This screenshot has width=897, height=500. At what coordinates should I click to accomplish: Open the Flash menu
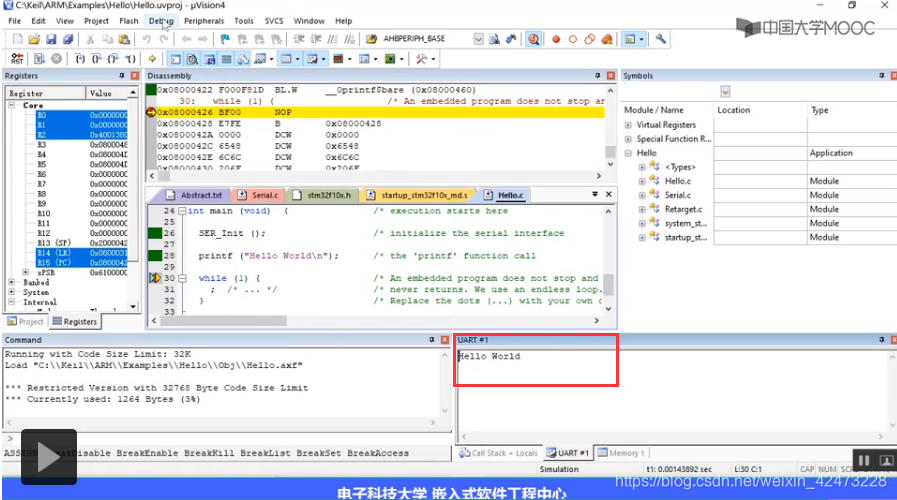(x=129, y=21)
